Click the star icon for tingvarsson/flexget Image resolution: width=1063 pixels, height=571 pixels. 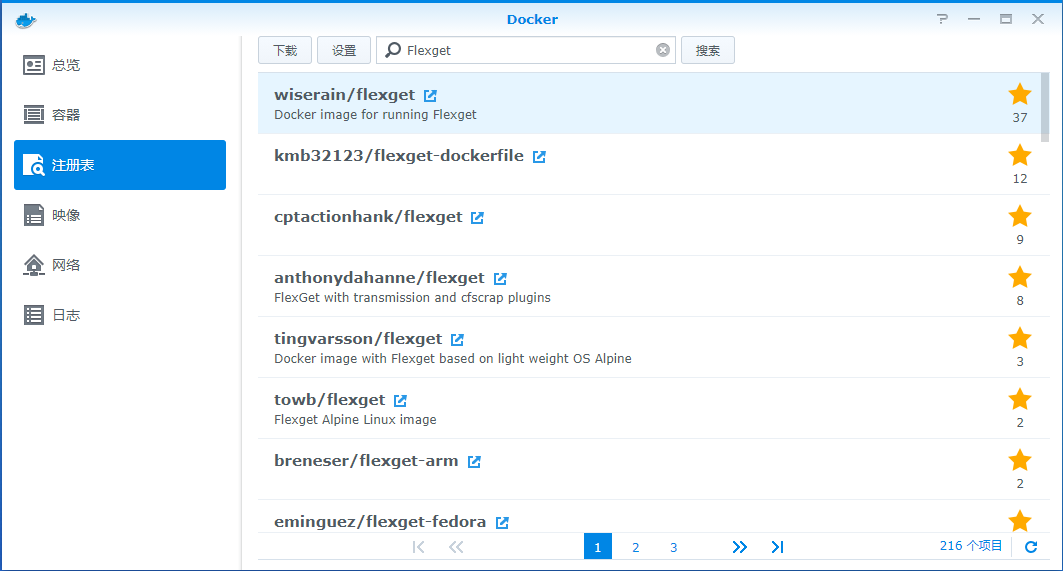click(x=1019, y=339)
